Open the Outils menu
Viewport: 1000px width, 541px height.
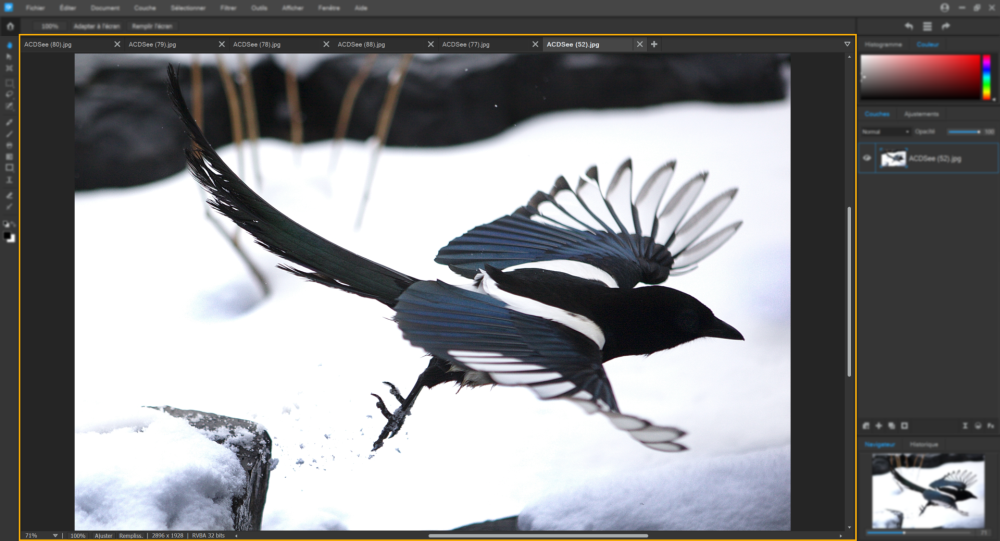point(259,8)
